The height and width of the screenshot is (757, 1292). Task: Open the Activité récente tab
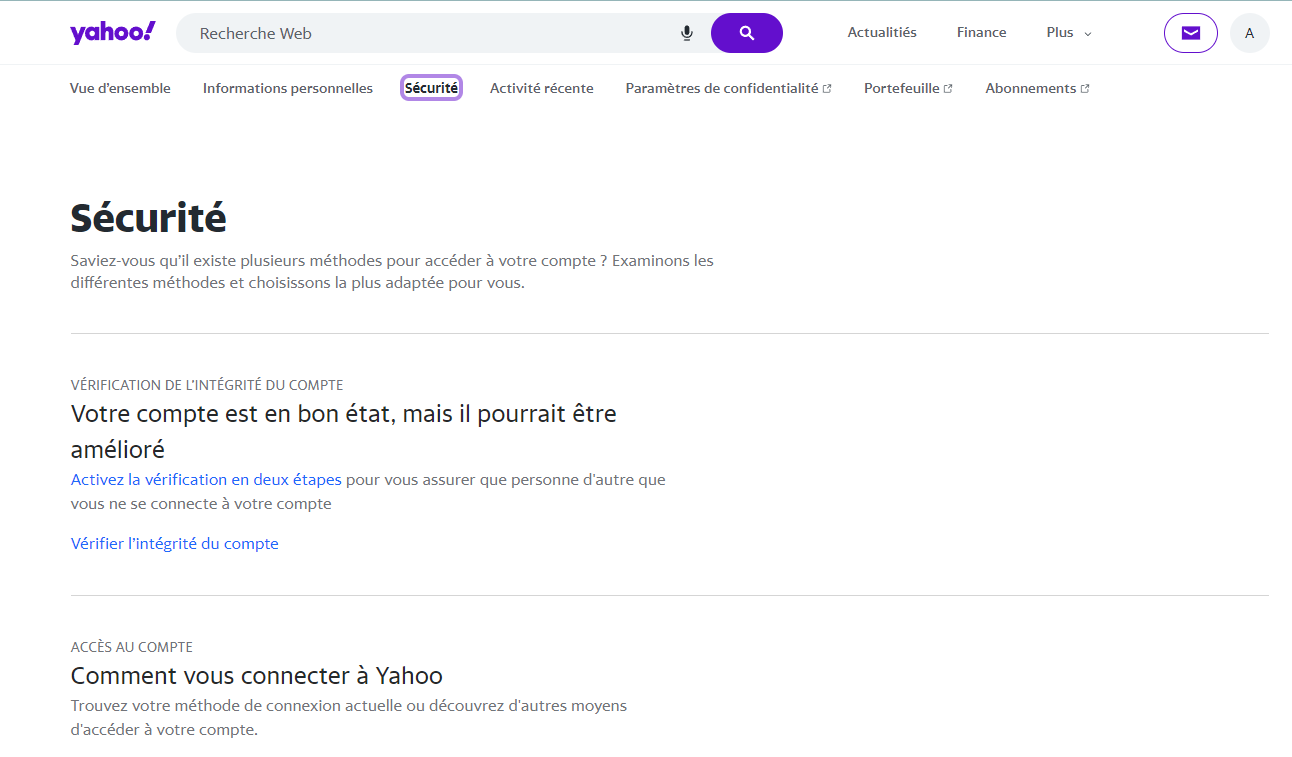click(542, 88)
